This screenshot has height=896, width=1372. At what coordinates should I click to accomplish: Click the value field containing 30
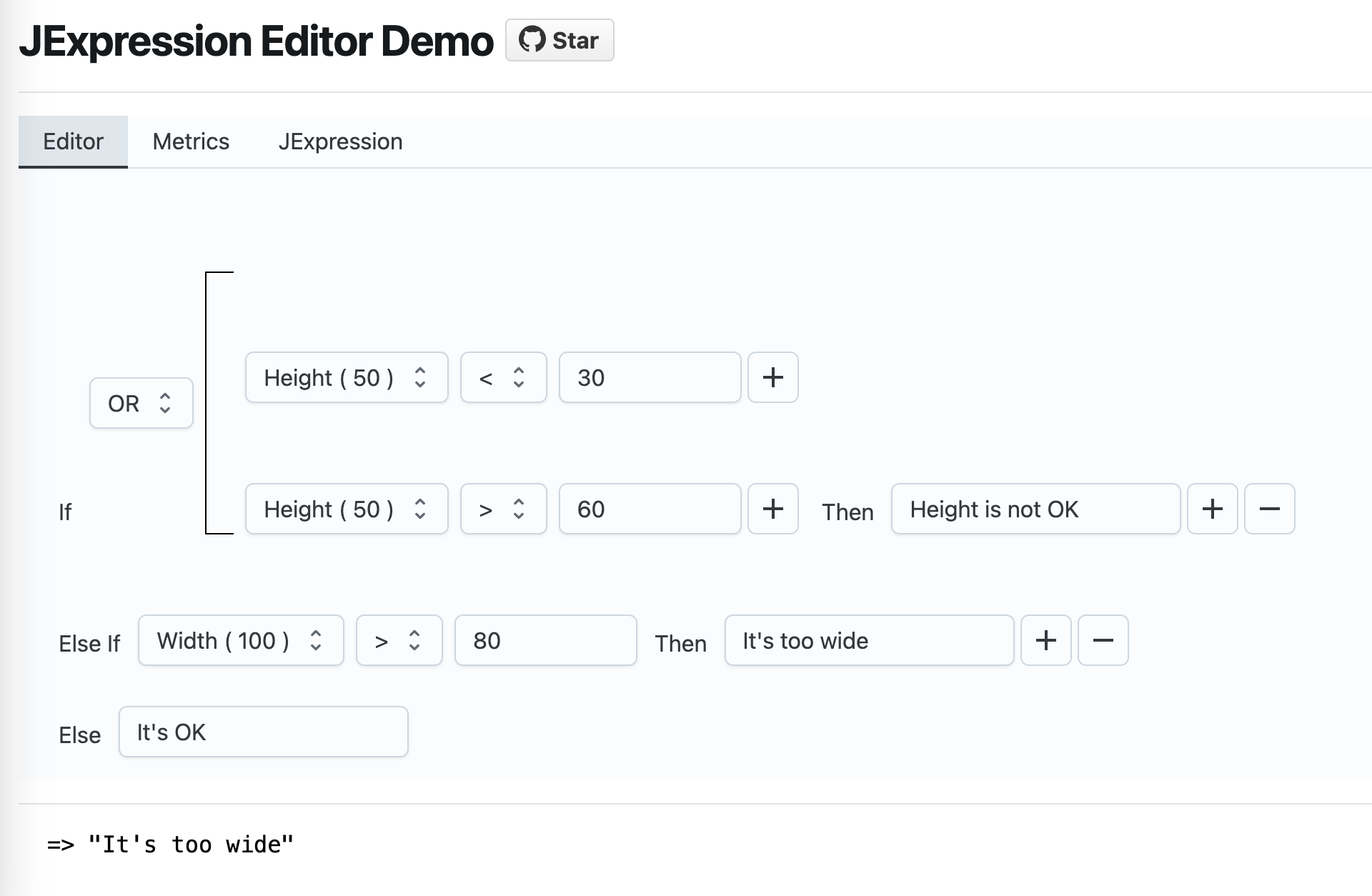649,377
